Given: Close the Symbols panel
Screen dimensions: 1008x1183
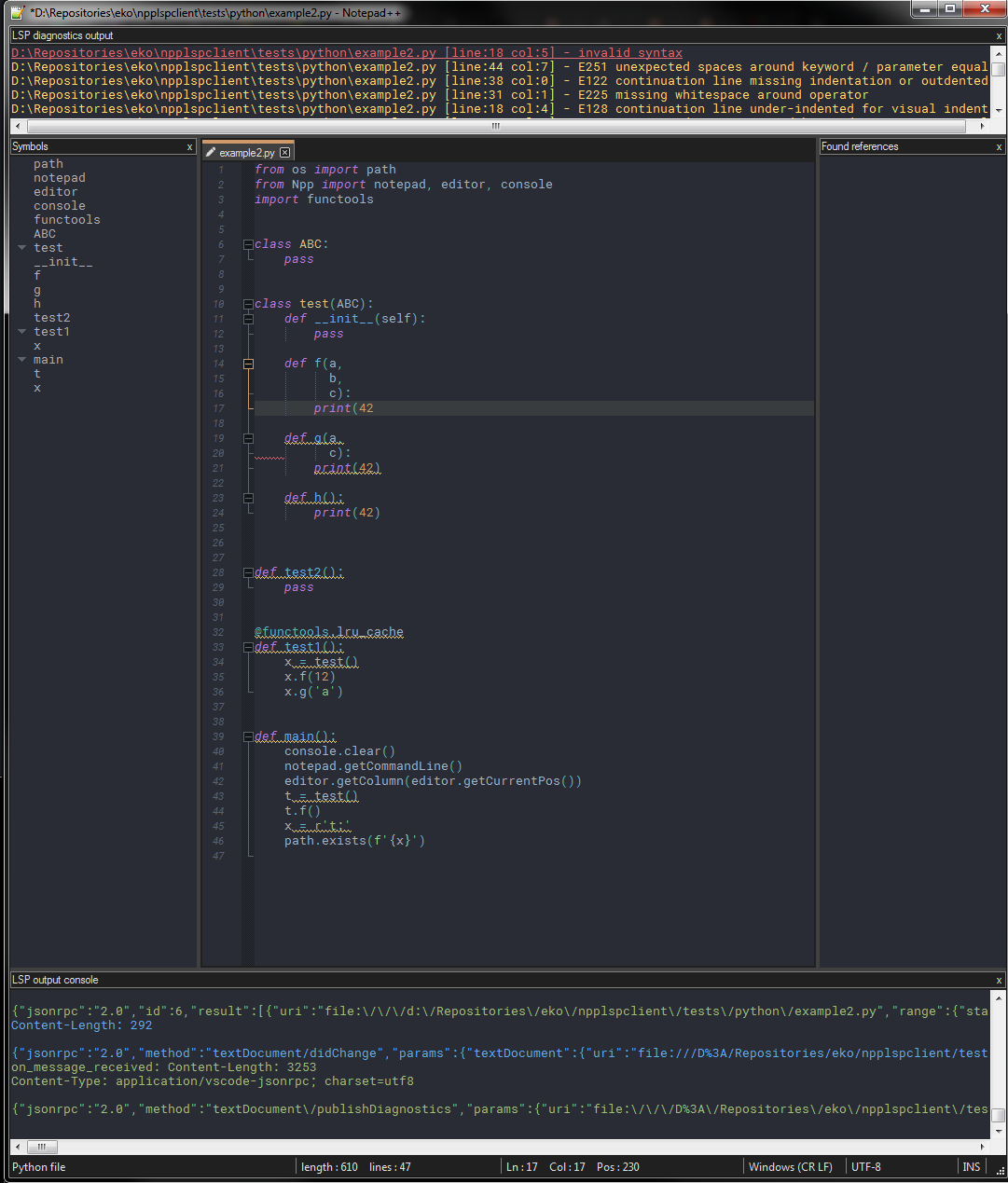Looking at the screenshot, I should coord(190,147).
